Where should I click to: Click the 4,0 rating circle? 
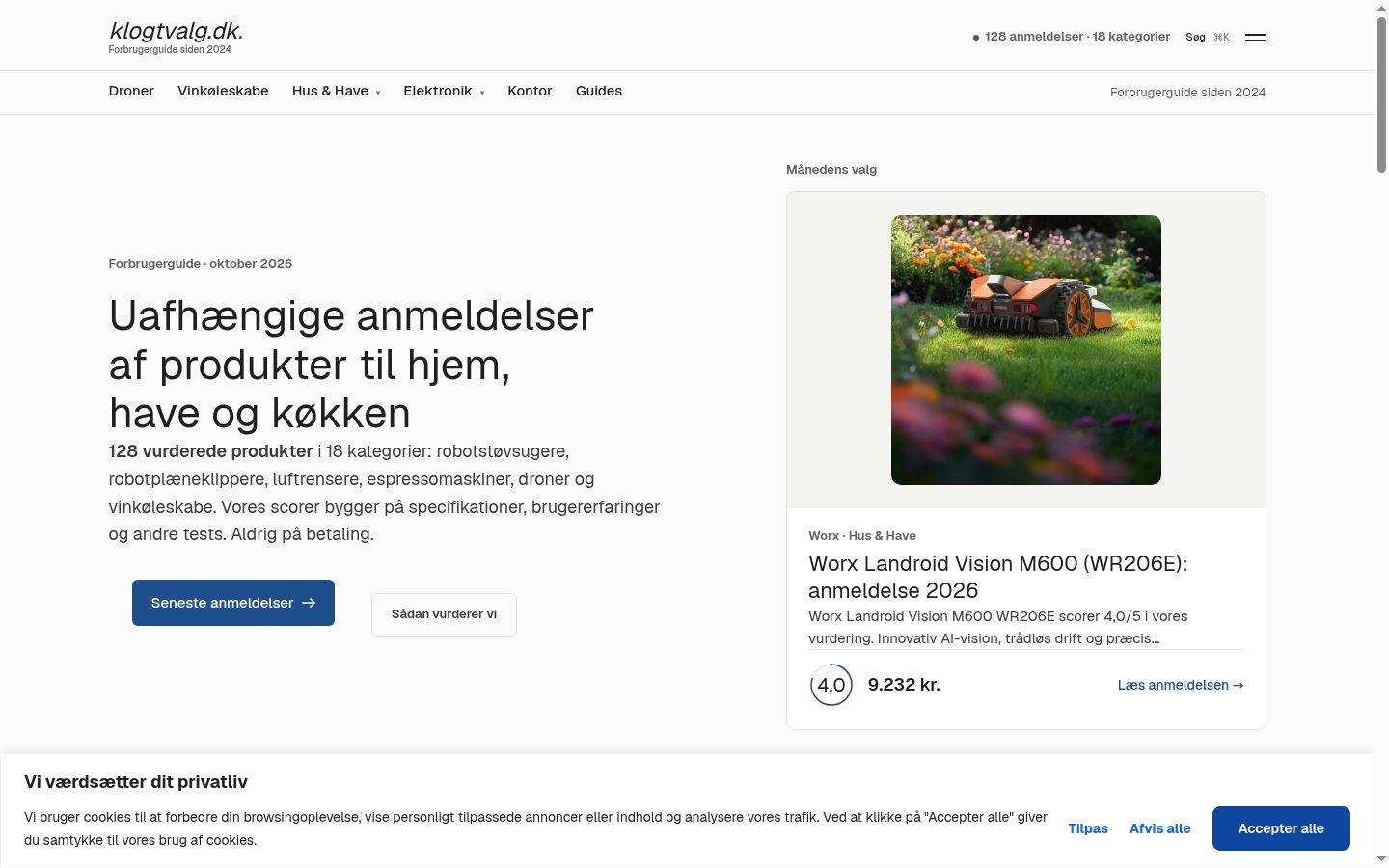click(x=831, y=685)
